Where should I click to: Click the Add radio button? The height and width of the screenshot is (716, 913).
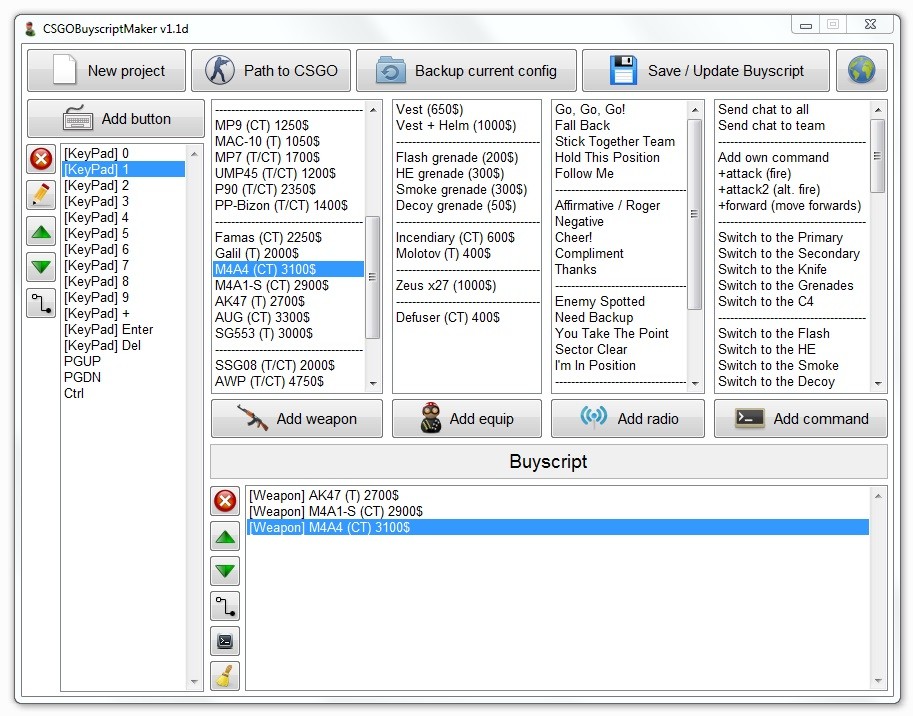[627, 419]
